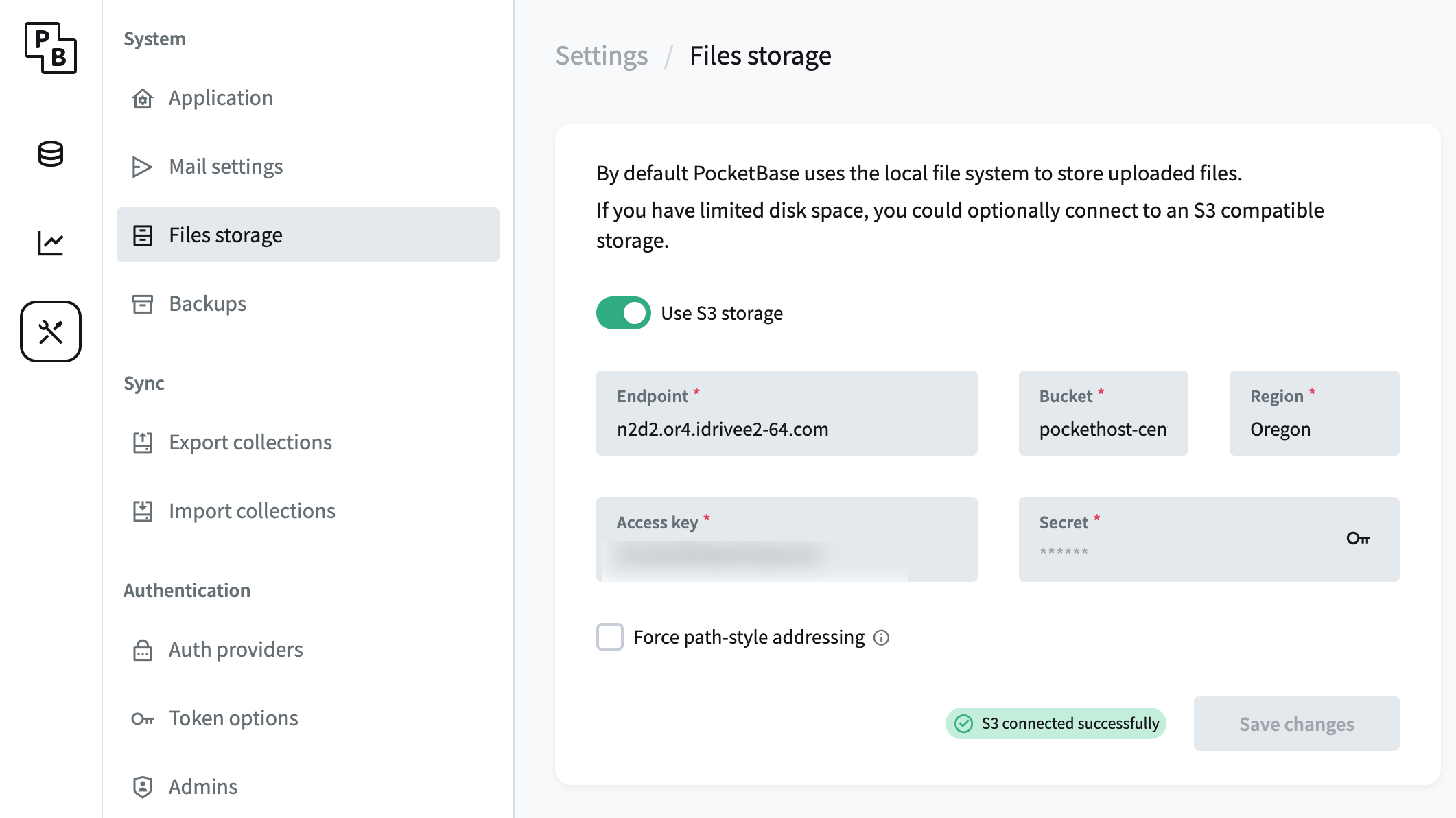1456x818 pixels.
Task: Open the Logs chart icon
Action: 51,243
